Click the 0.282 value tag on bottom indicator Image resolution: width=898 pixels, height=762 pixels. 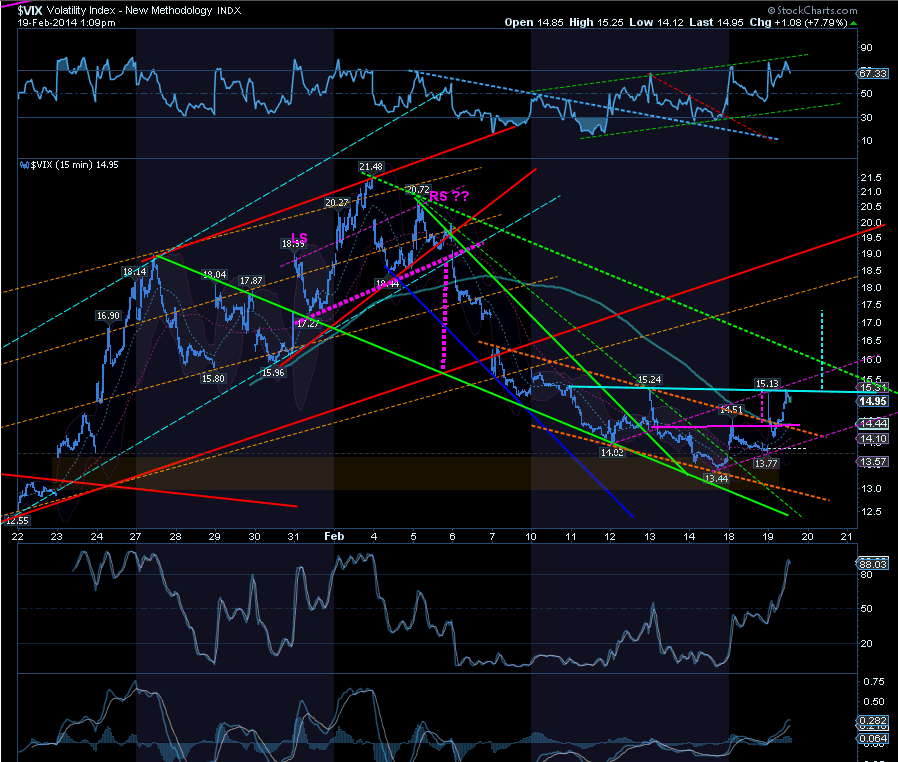coord(873,721)
